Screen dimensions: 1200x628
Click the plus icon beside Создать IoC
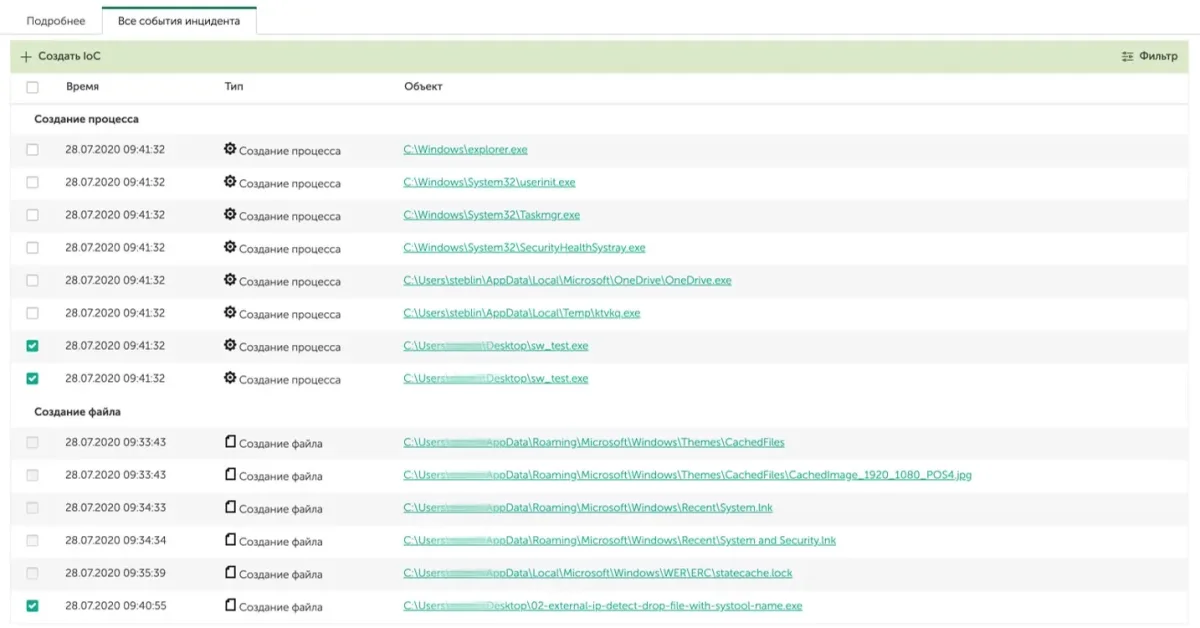(x=26, y=57)
